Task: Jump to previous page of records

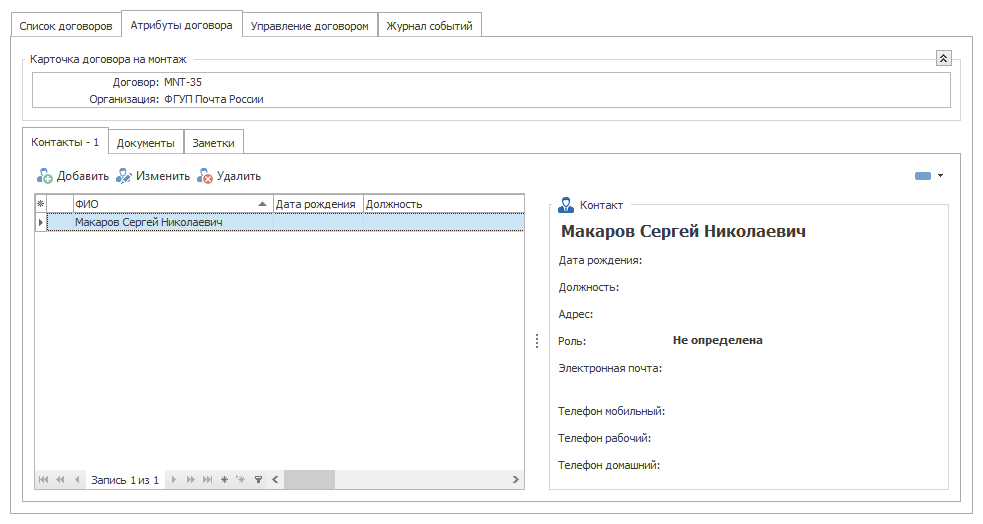Action: (60, 479)
